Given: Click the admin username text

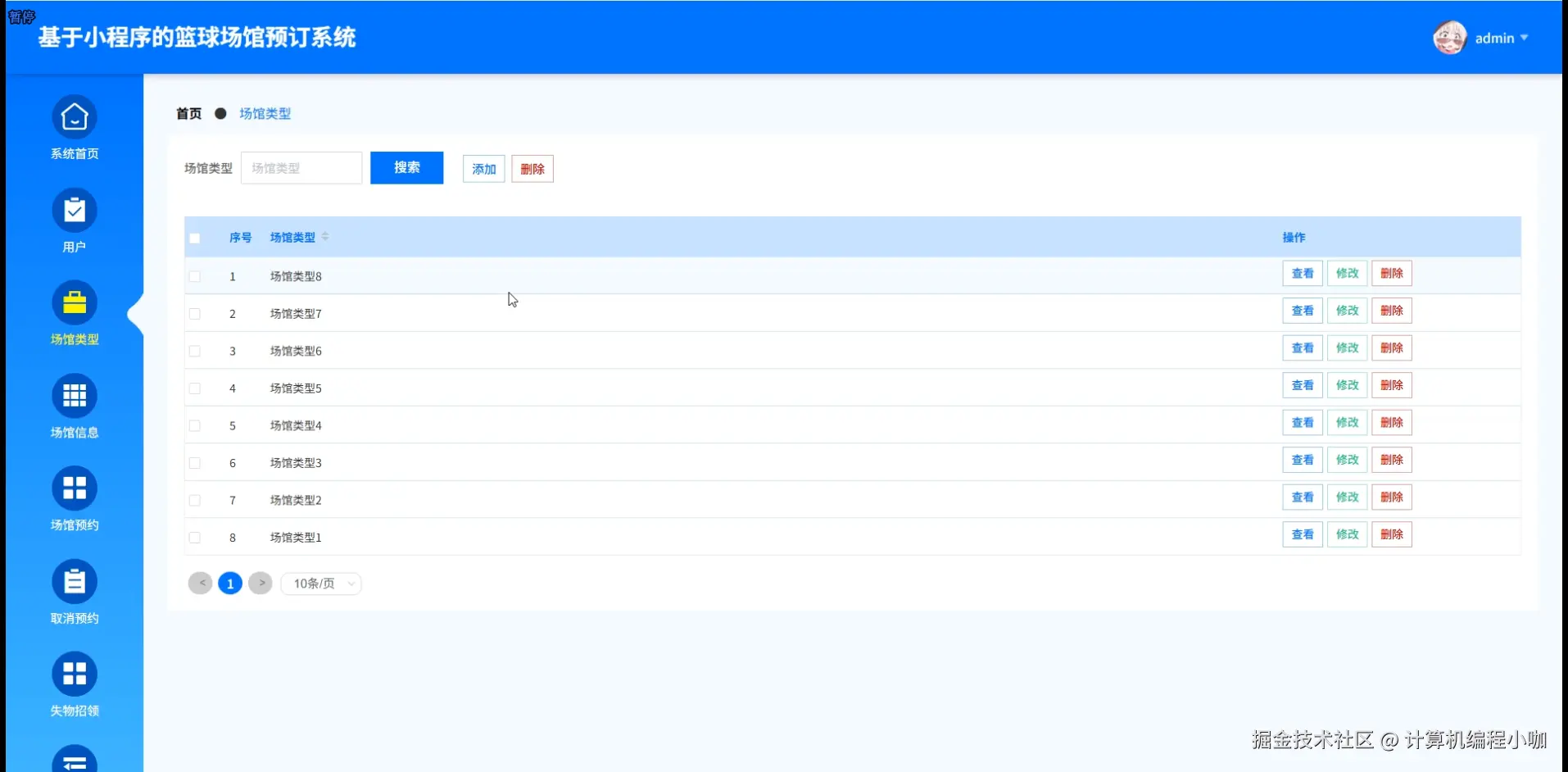Looking at the screenshot, I should [x=1494, y=39].
